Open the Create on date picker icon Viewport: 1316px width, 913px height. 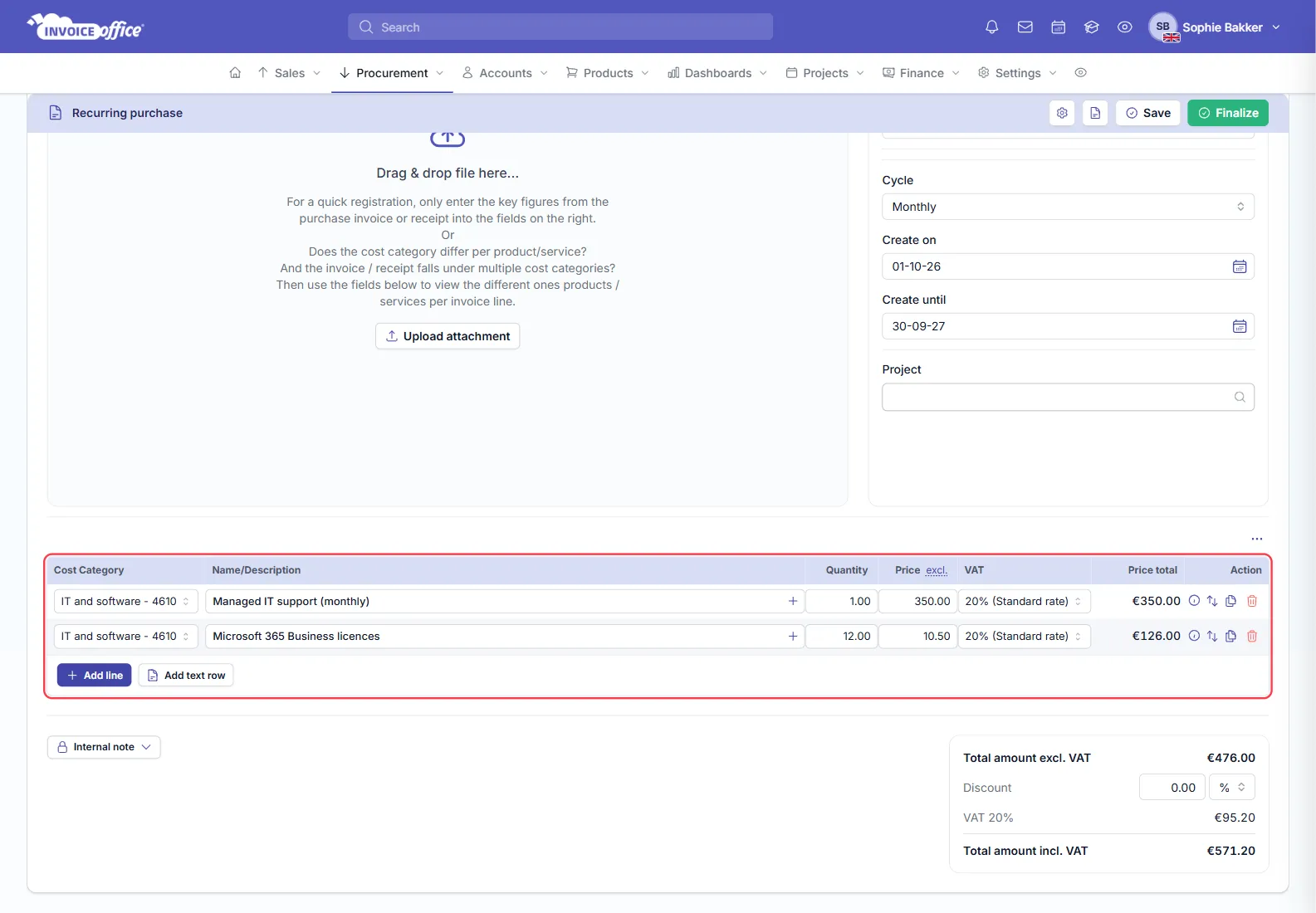(1240, 266)
